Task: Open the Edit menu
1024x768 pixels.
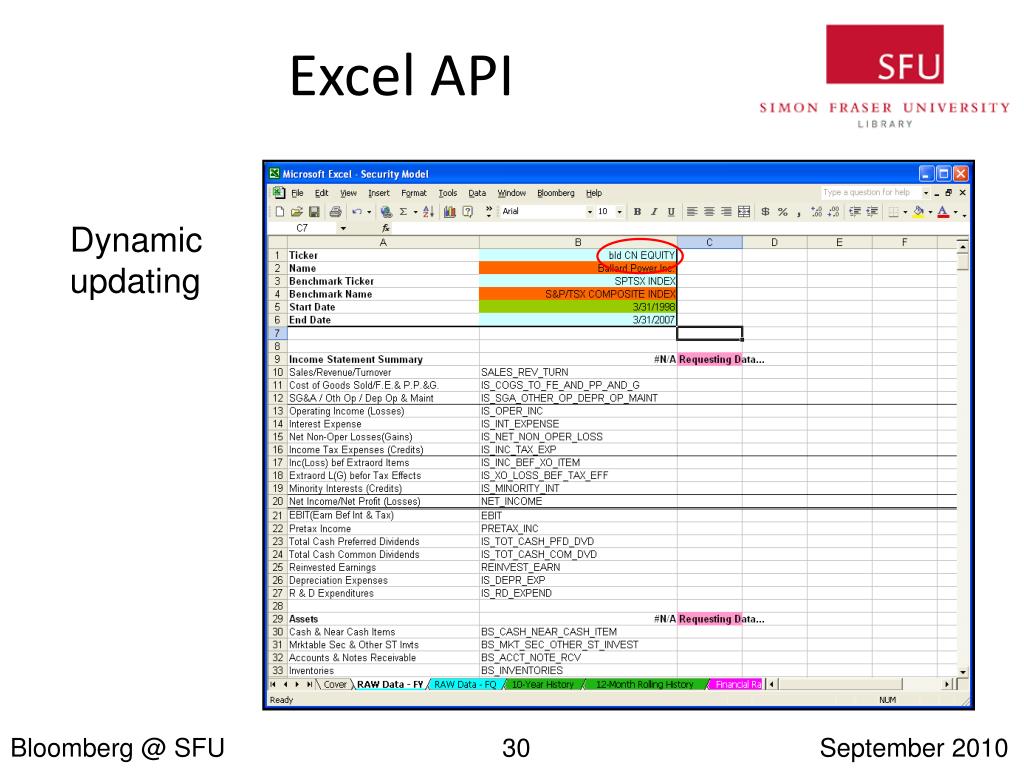Action: [321, 193]
